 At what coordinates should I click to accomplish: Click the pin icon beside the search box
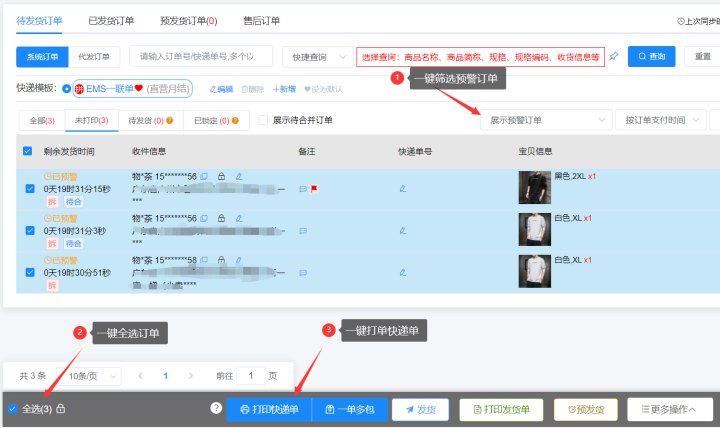[613, 56]
